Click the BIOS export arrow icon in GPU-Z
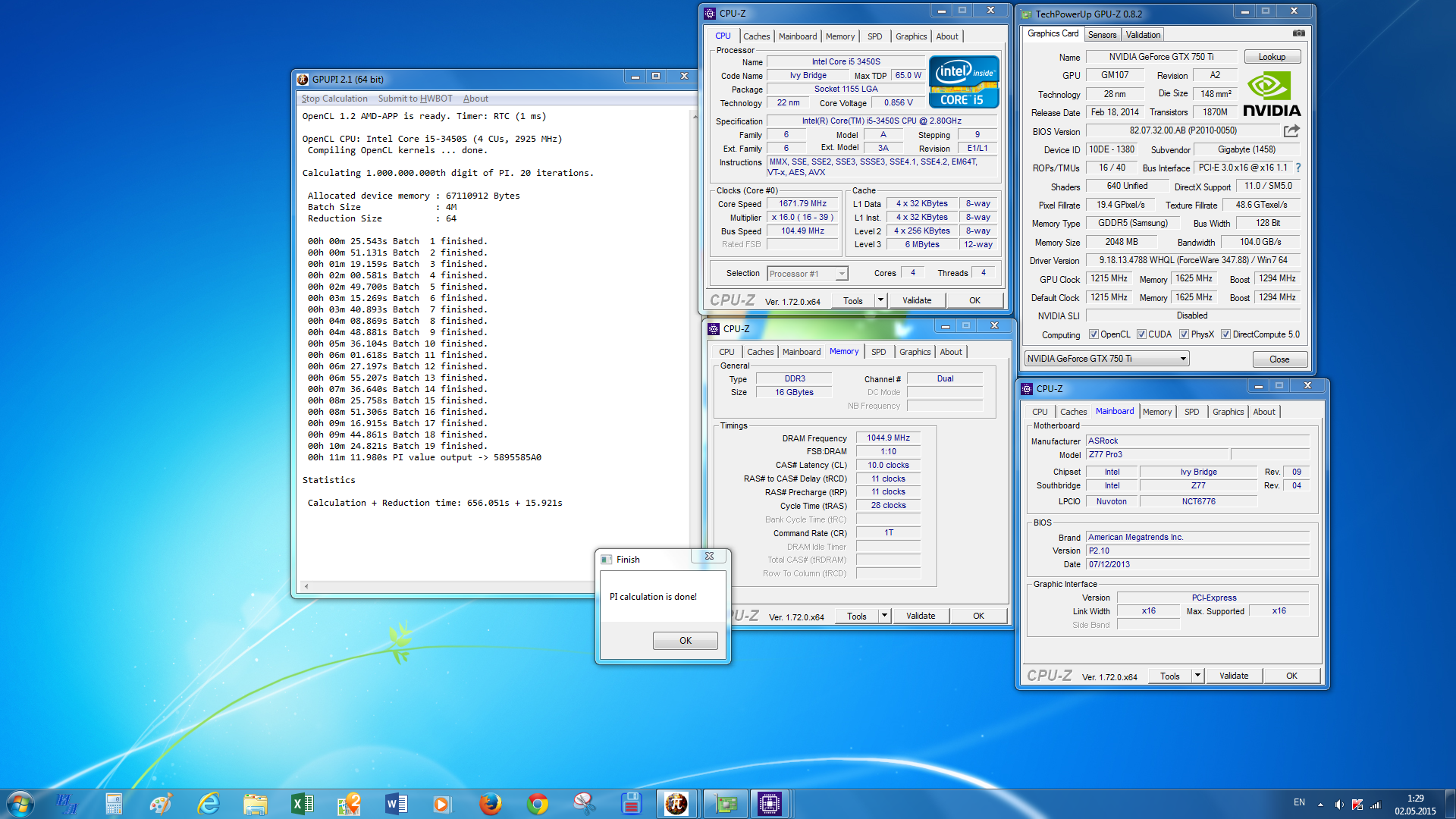 1291,131
